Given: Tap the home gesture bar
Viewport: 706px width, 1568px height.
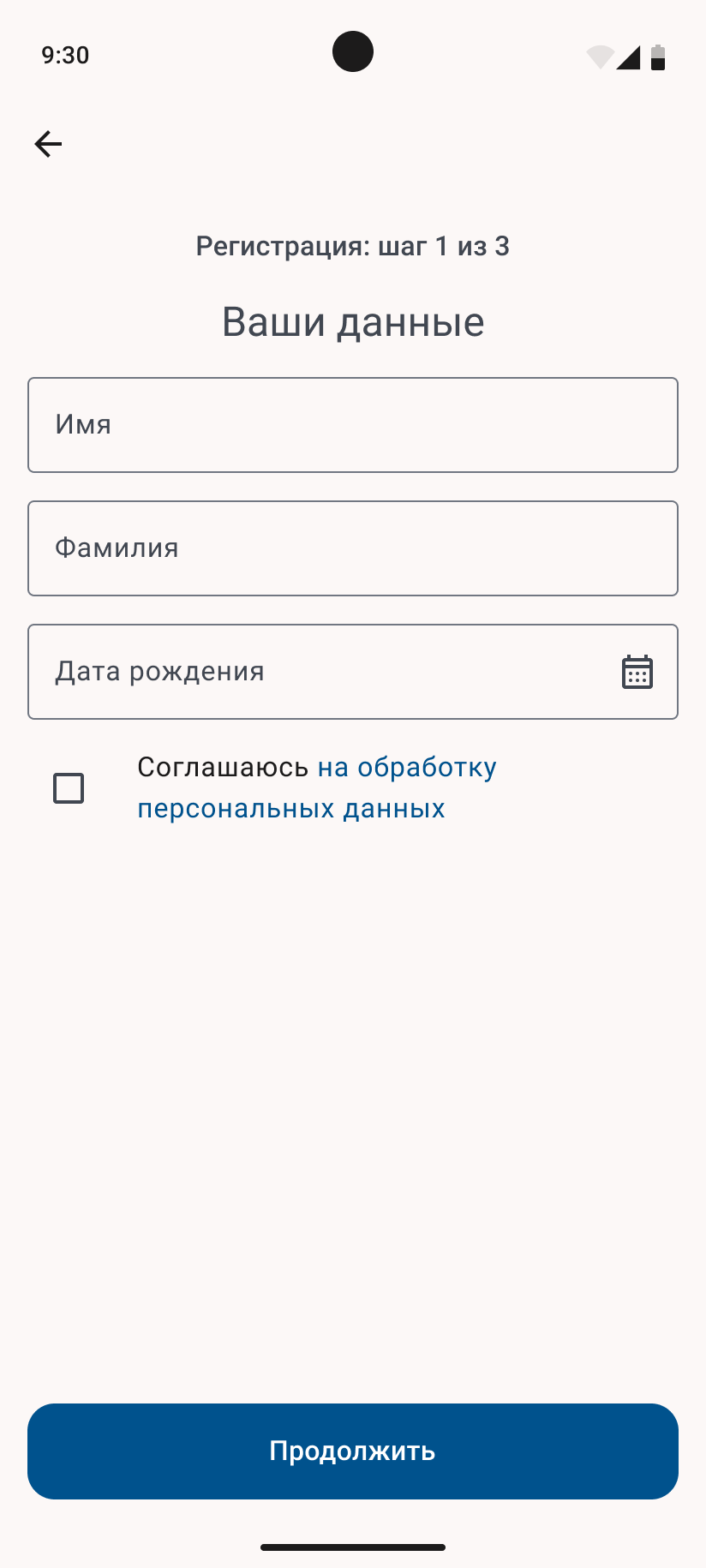Looking at the screenshot, I should 353,1547.
